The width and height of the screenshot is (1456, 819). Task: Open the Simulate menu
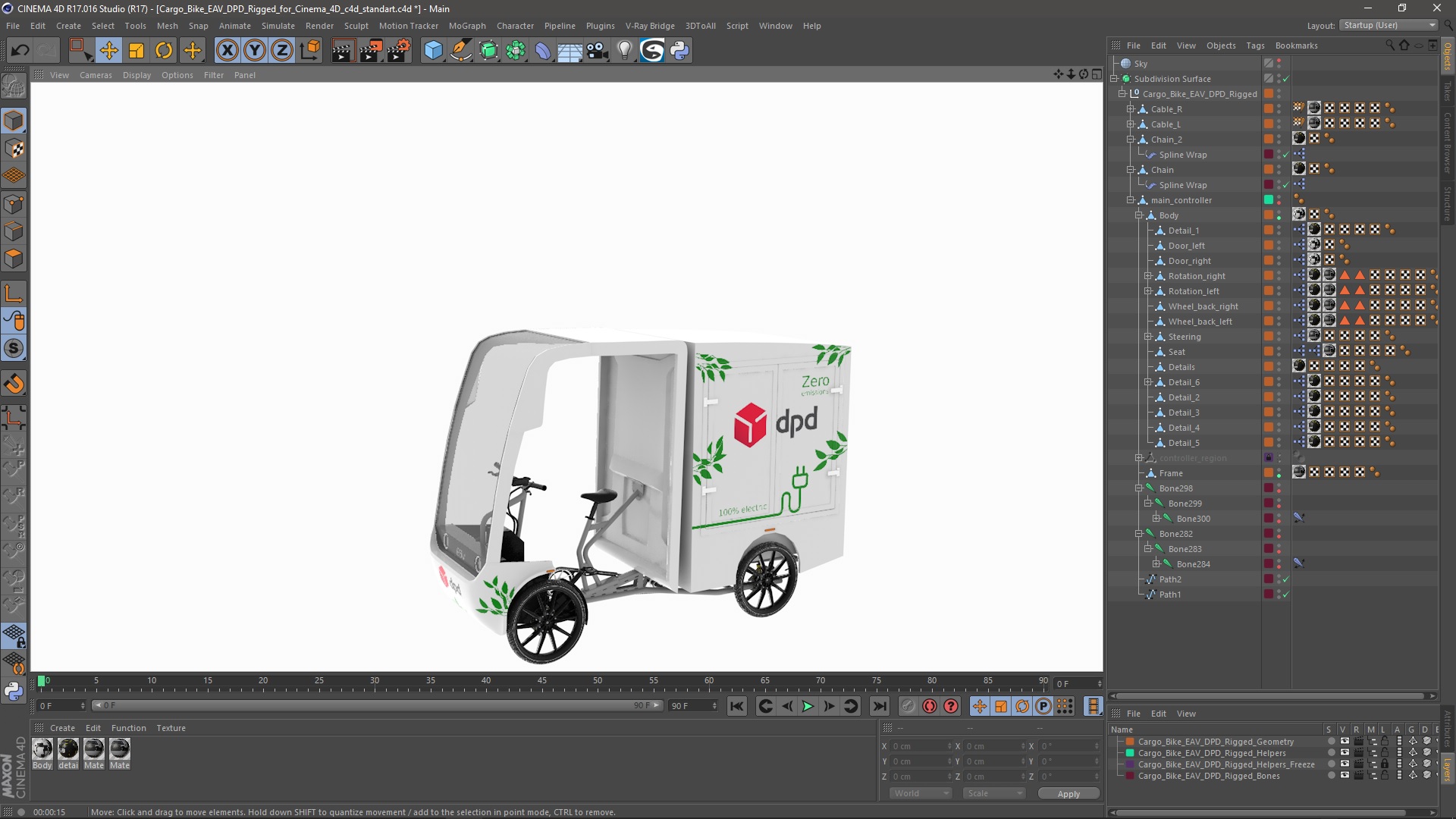[278, 26]
